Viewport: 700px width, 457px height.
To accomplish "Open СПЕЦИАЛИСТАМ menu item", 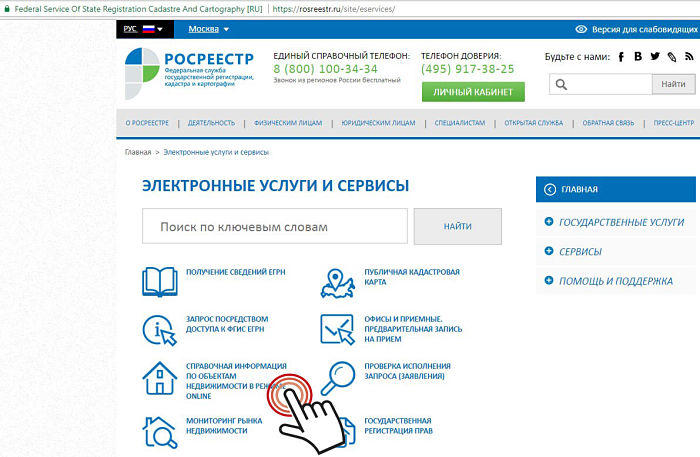I will click(x=460, y=123).
